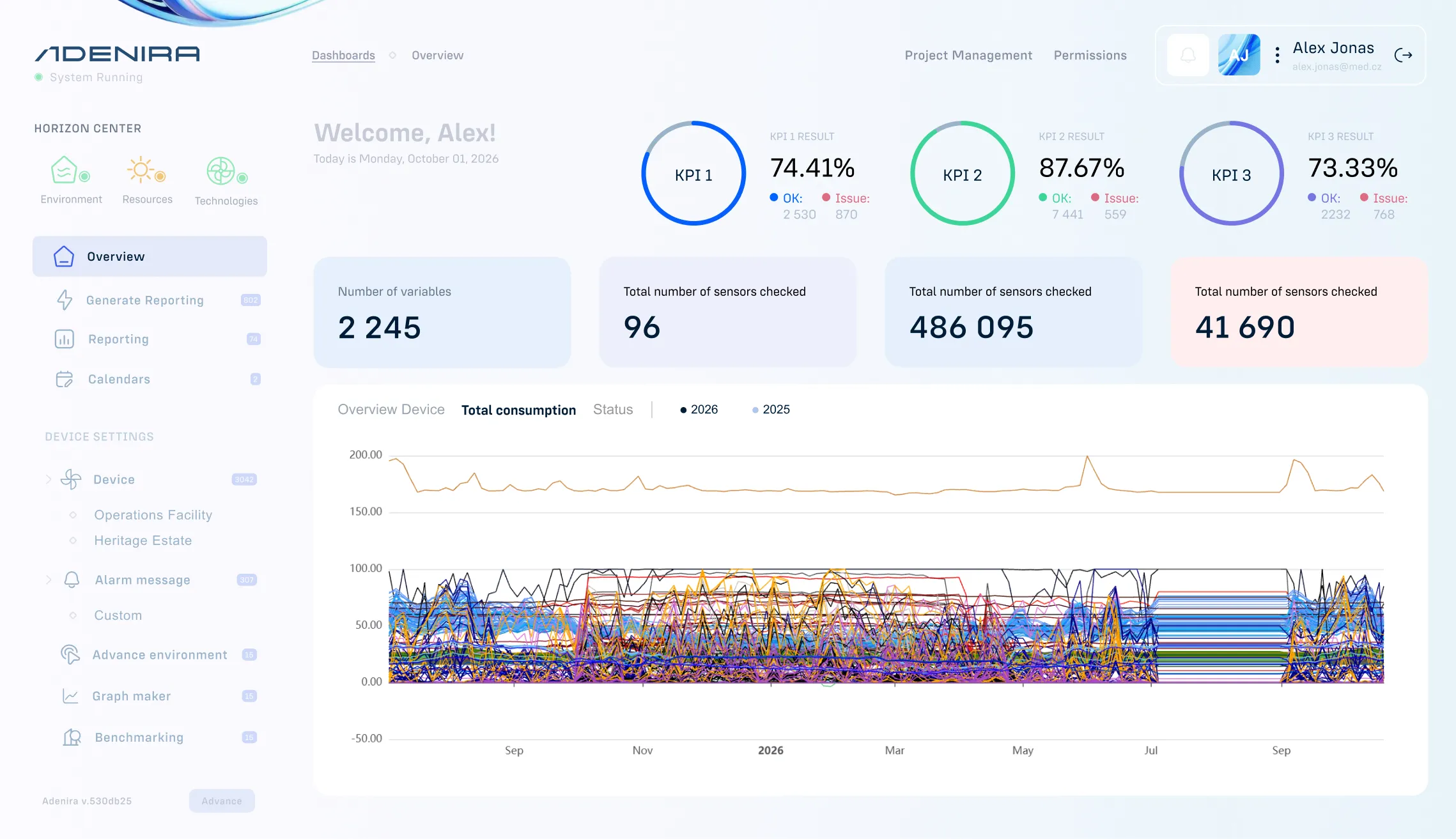The width and height of the screenshot is (1456, 839).
Task: Click the Reporting bar chart icon
Action: click(x=65, y=339)
